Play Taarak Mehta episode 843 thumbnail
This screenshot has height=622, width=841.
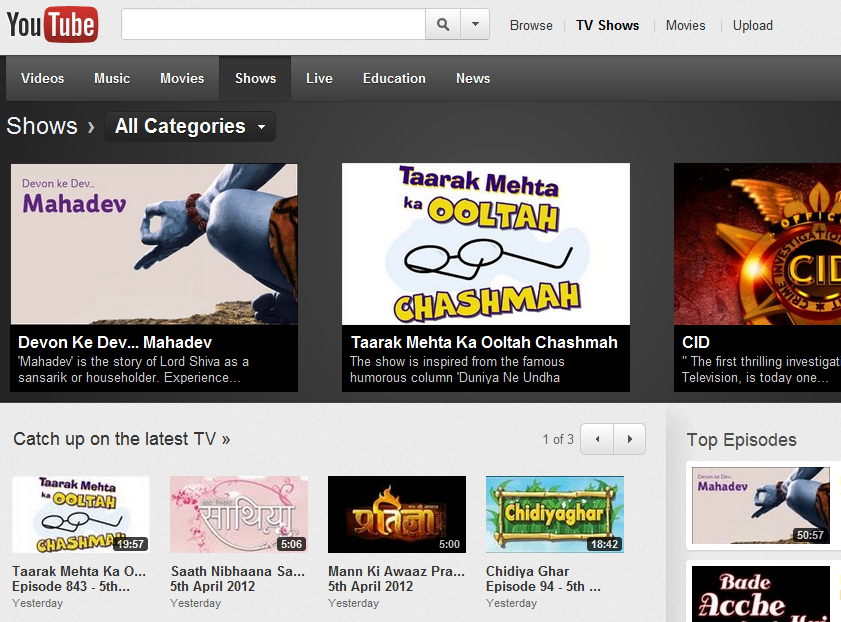(81, 514)
